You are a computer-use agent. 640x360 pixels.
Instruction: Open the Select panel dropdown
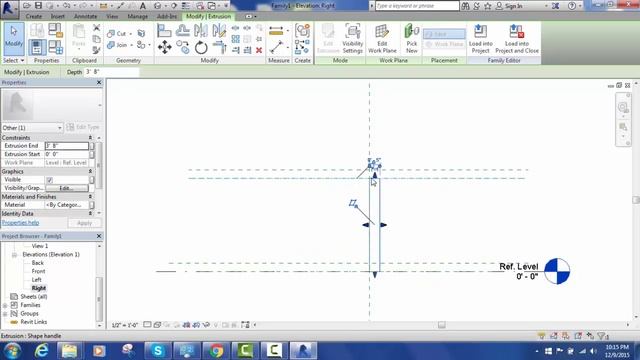pos(14,60)
